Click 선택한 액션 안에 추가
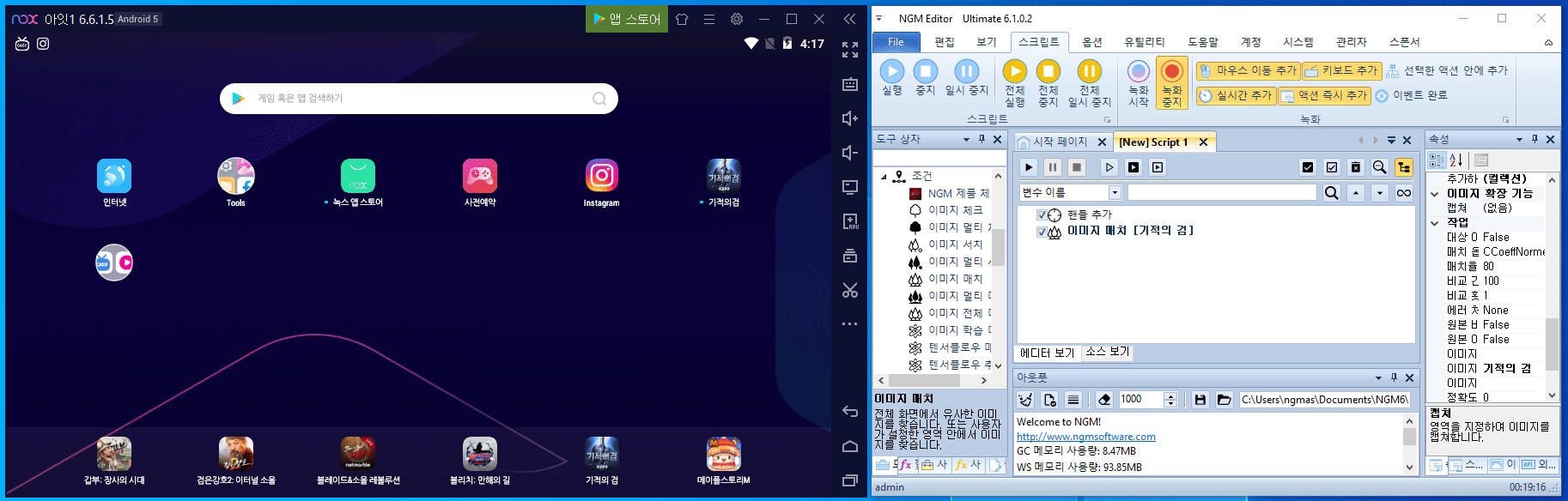Screen dimensions: 1568x501 [1447, 70]
